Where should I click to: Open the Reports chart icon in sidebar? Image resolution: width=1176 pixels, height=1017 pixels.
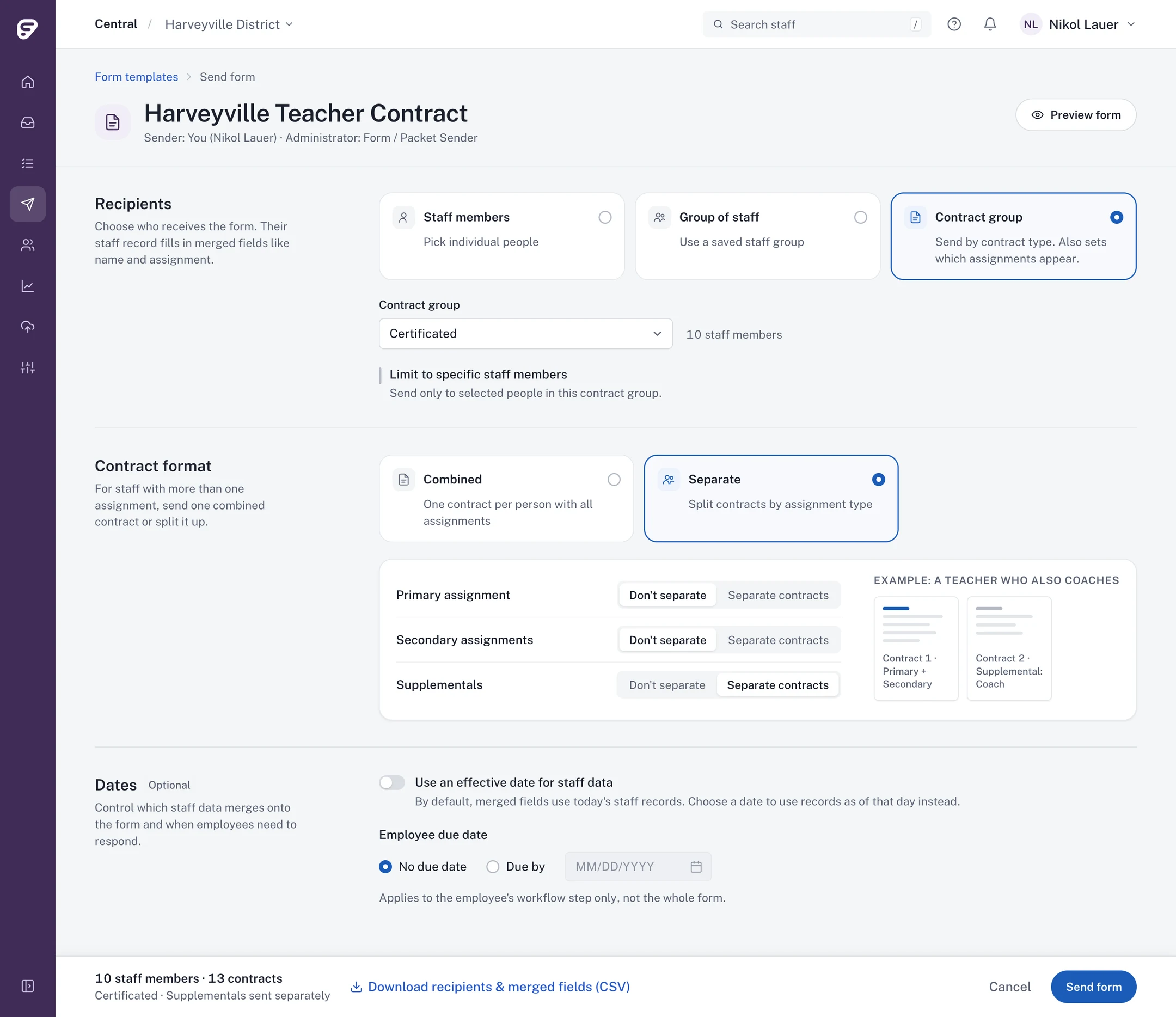27,286
